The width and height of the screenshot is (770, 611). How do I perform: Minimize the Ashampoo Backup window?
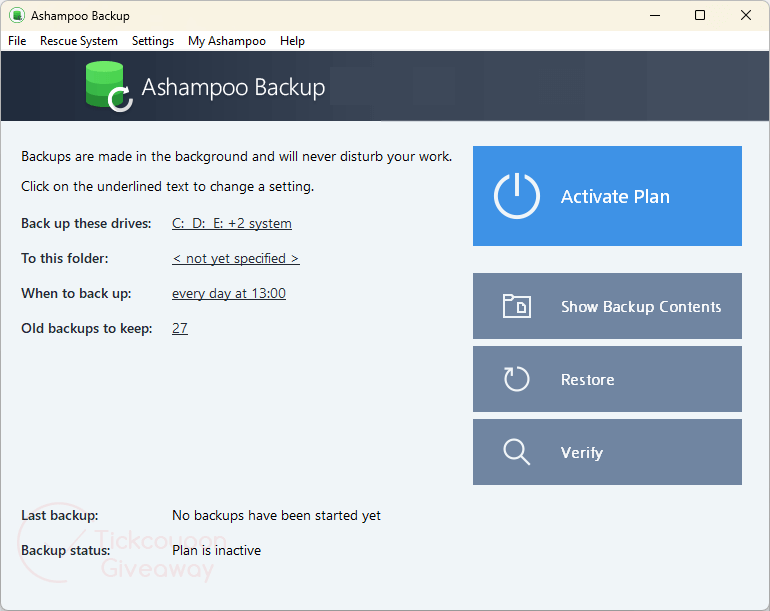tap(655, 16)
